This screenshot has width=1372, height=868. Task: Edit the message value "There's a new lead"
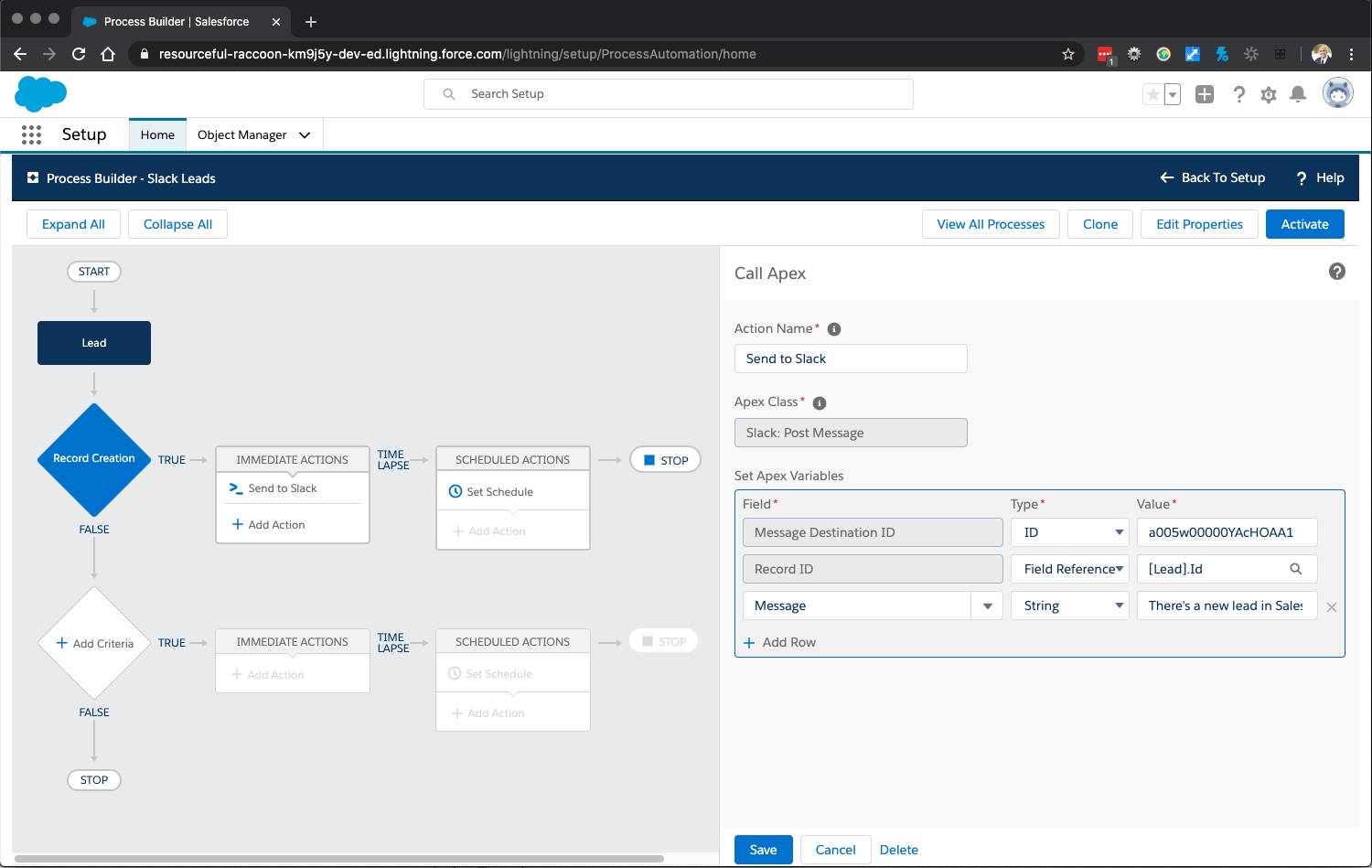point(1227,605)
